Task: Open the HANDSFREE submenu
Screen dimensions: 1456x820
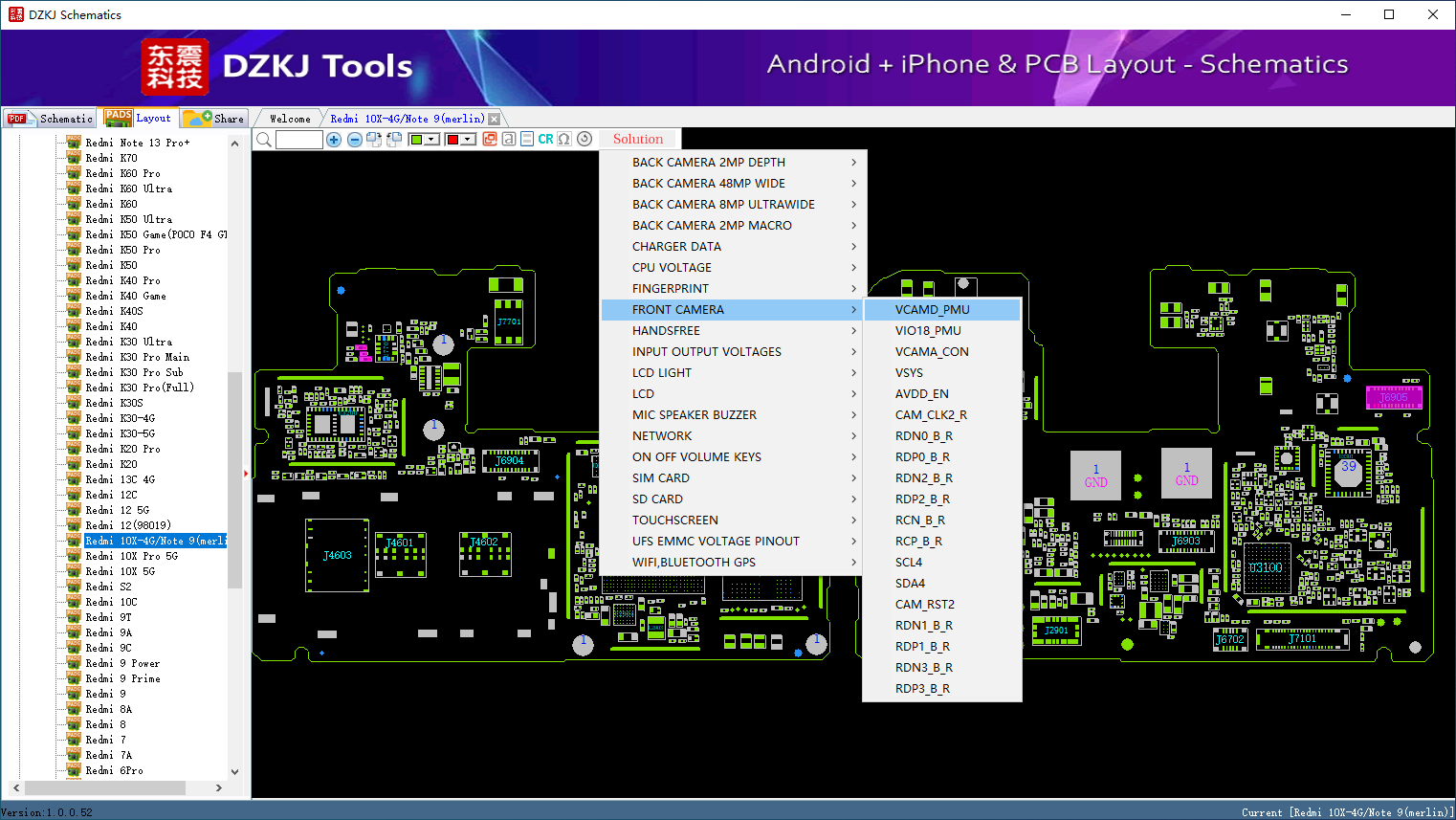Action: click(734, 331)
